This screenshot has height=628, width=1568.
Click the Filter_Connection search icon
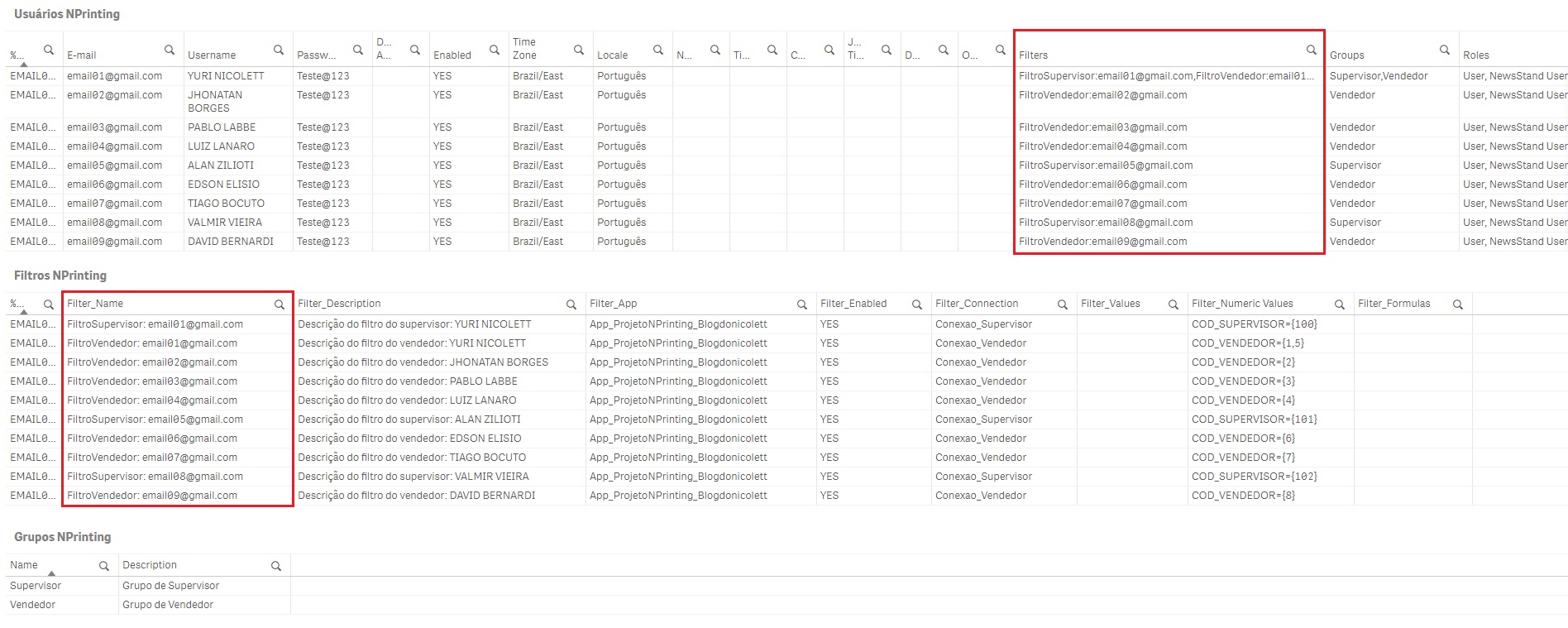pos(1062,304)
